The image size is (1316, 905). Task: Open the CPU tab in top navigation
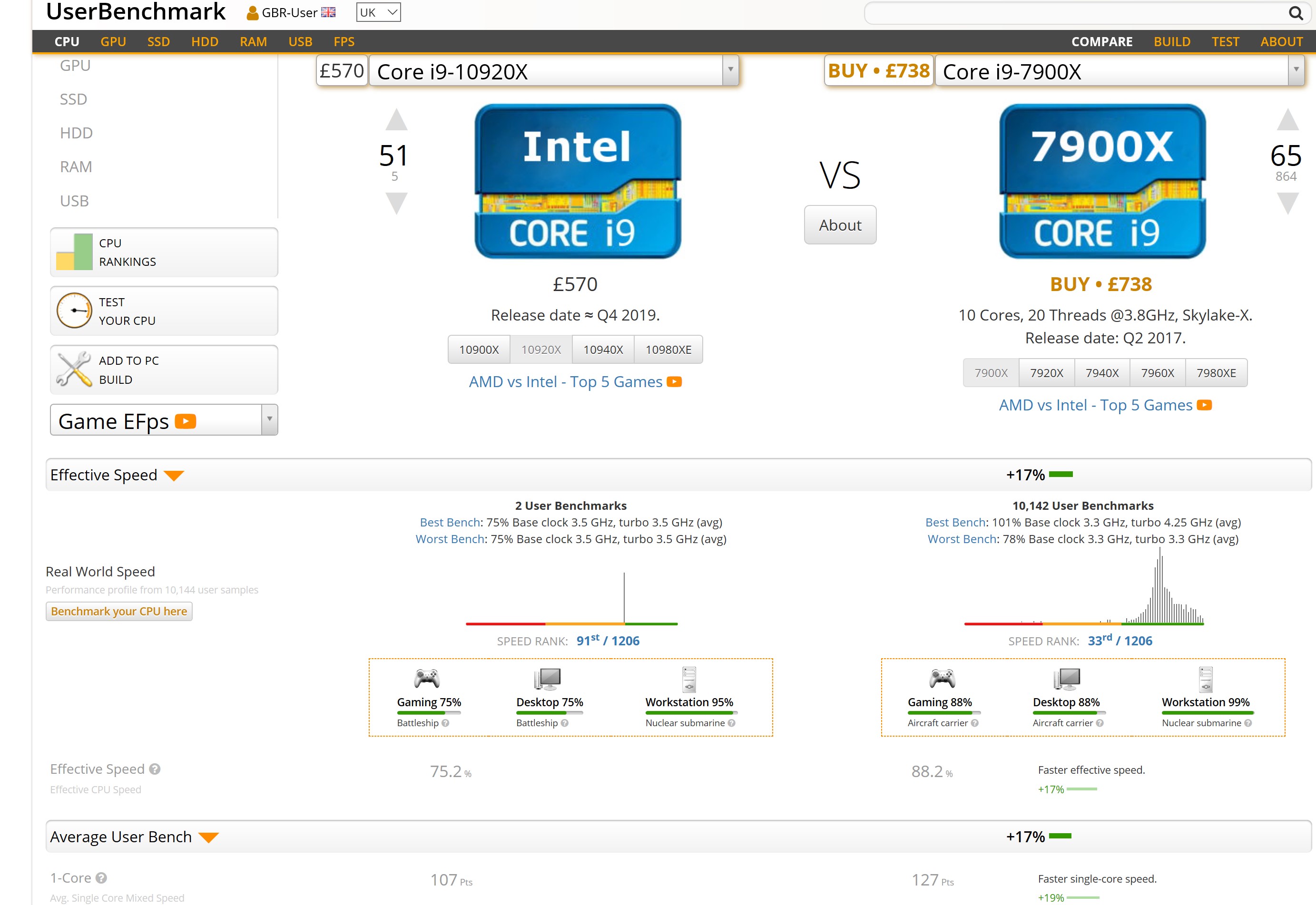click(67, 41)
